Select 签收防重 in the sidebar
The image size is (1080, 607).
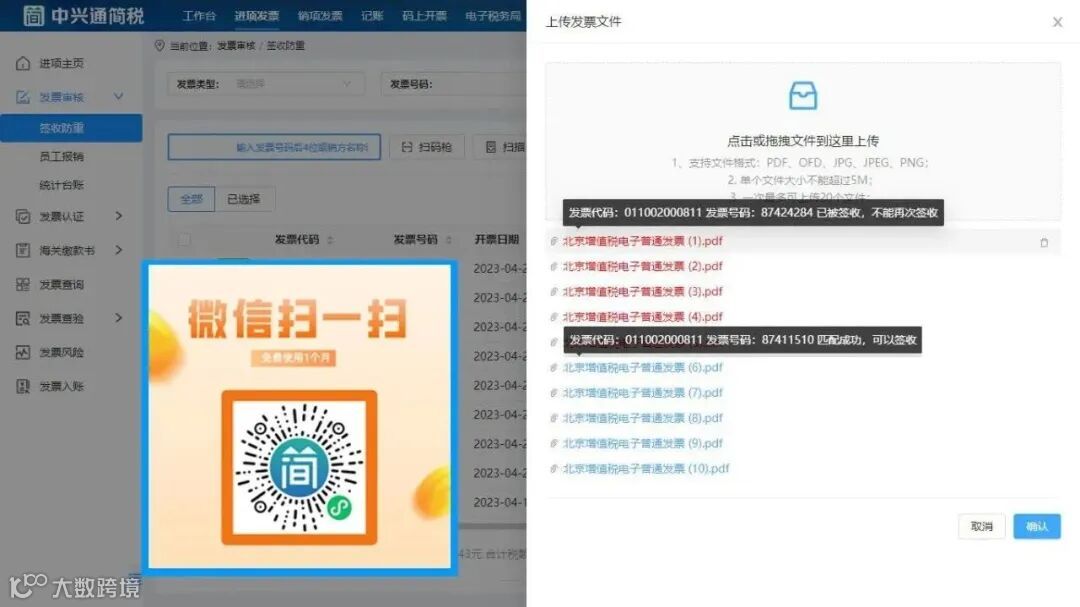(x=72, y=128)
